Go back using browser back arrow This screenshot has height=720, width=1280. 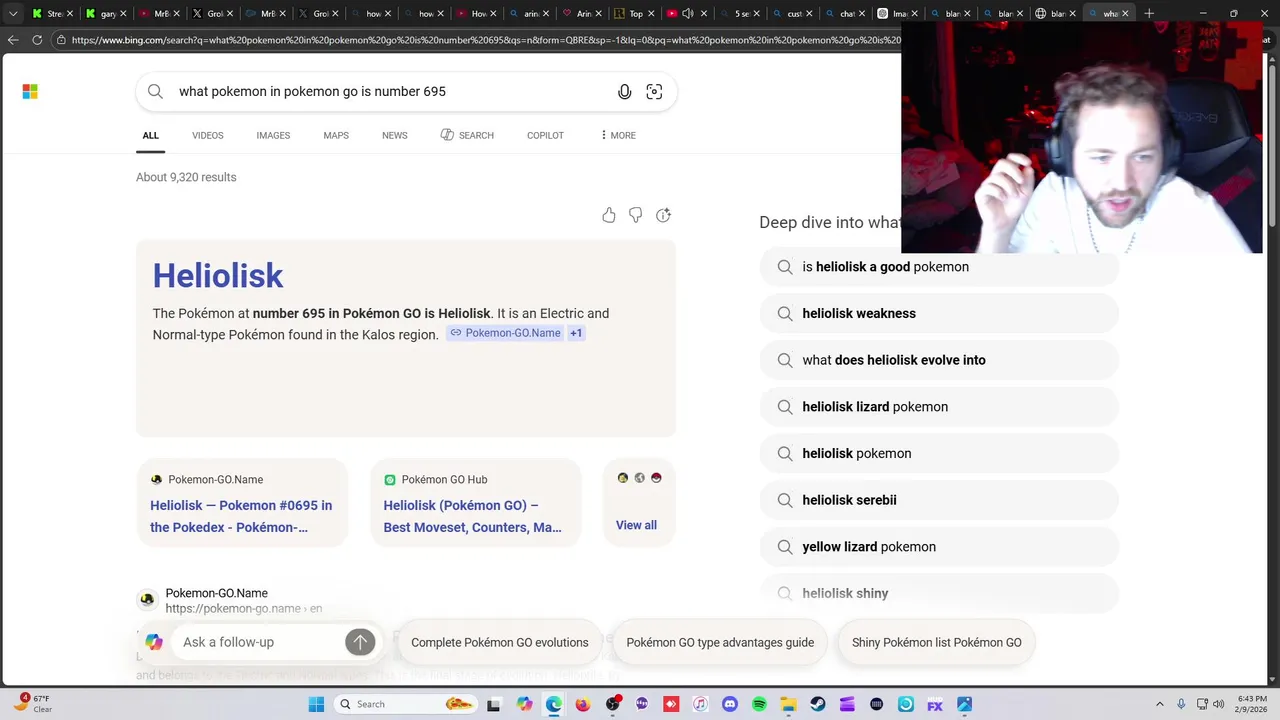coord(13,40)
